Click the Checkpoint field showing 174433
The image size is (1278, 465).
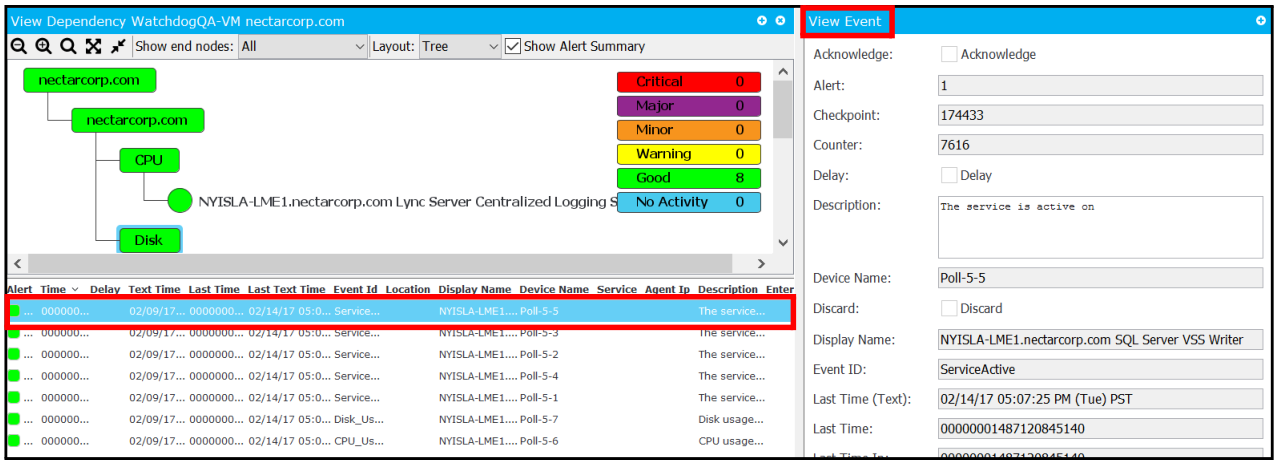(1100, 115)
